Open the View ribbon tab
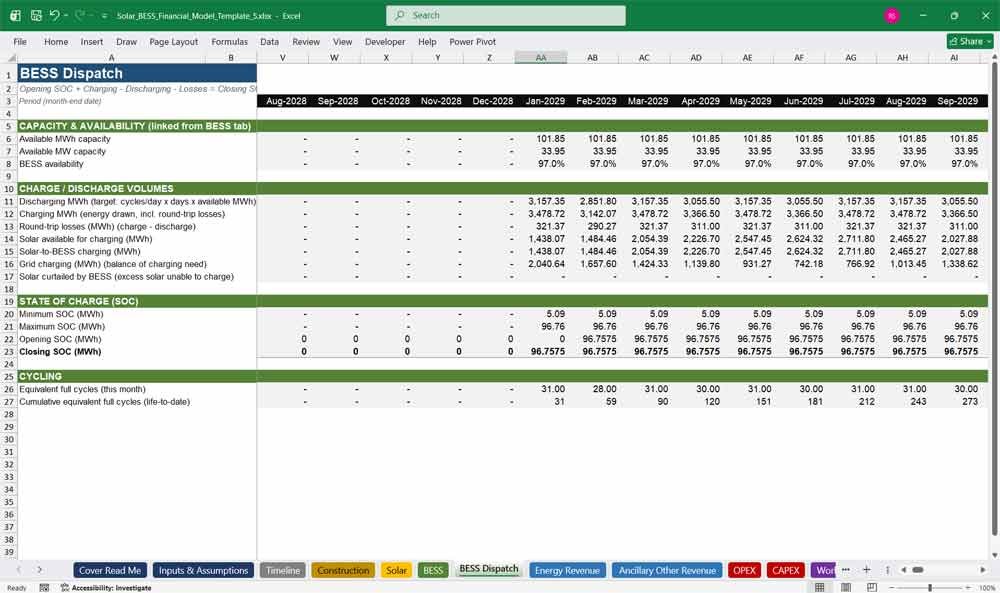The height and width of the screenshot is (593, 1000). pos(342,41)
